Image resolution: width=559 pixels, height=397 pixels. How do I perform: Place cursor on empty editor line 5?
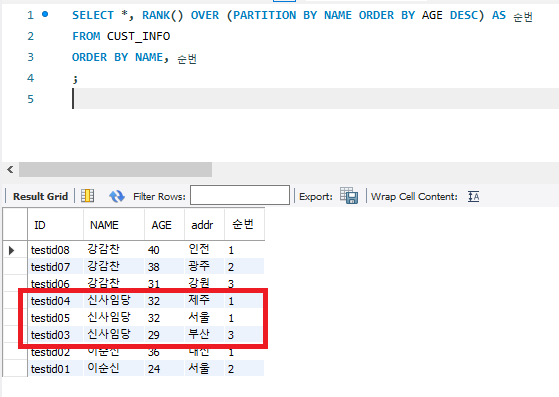[x=316, y=99]
